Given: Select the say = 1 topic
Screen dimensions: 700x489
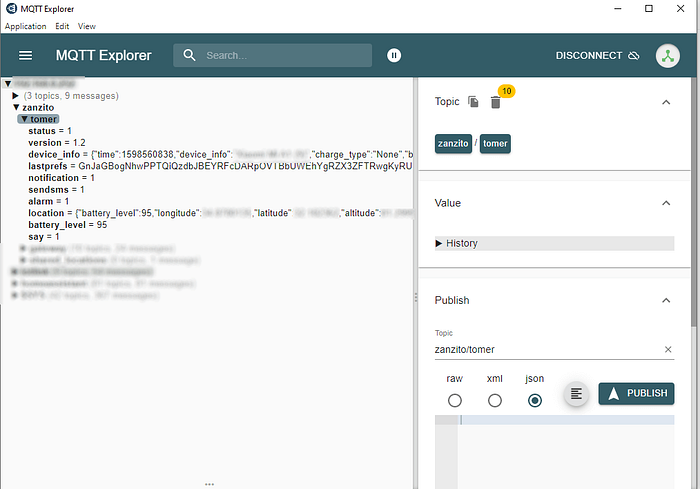Looking at the screenshot, I should 44,237.
